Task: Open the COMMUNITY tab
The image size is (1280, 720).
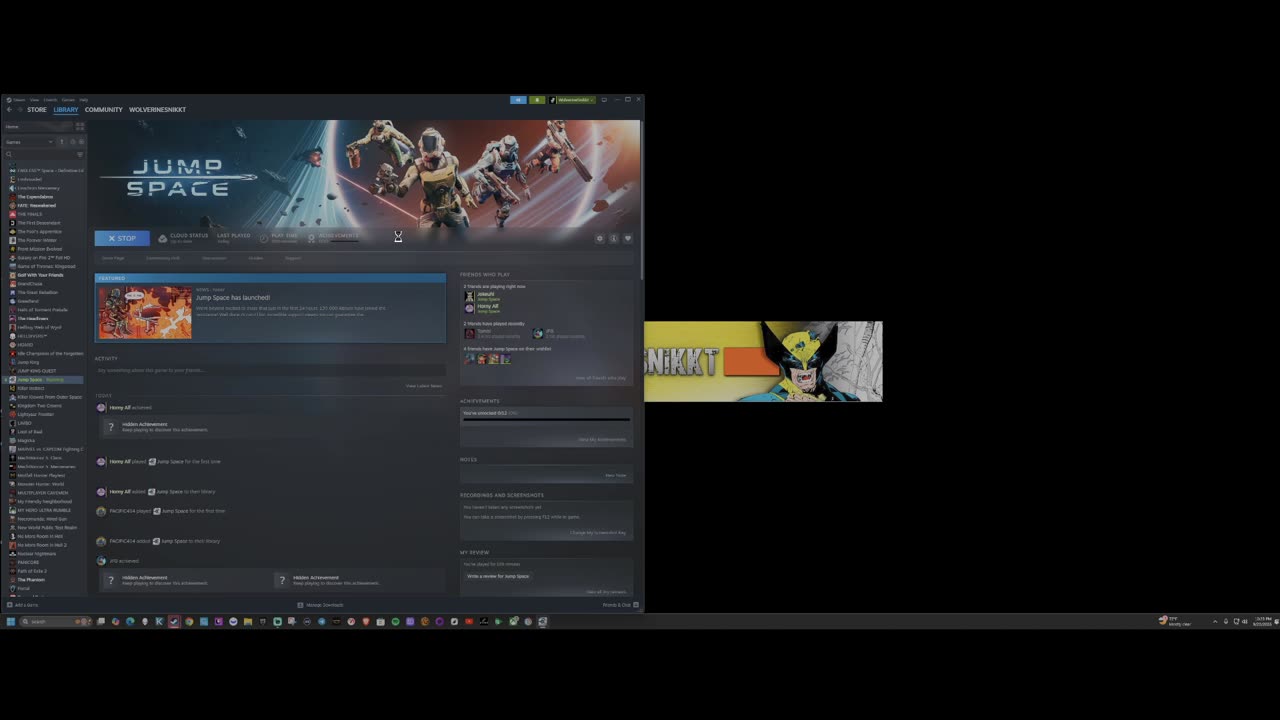Action: tap(104, 110)
